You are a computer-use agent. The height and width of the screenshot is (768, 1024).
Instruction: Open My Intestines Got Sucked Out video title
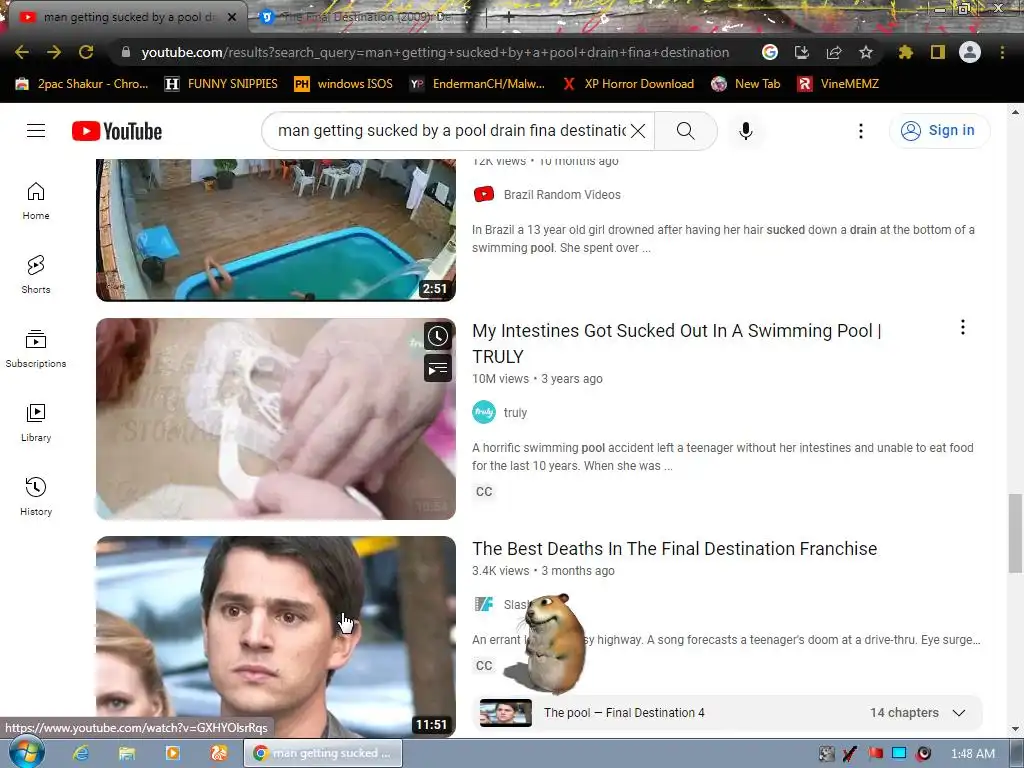677,344
